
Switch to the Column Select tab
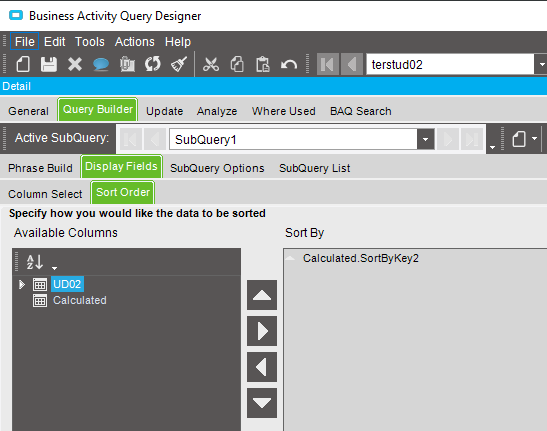tap(45, 194)
